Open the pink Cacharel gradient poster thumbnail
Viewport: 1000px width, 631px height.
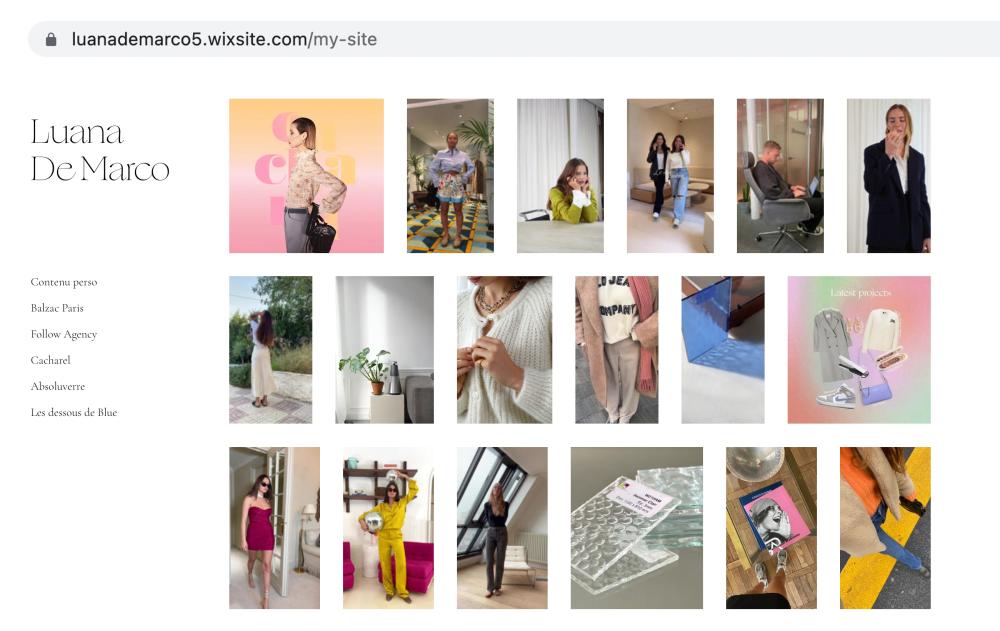(x=307, y=176)
